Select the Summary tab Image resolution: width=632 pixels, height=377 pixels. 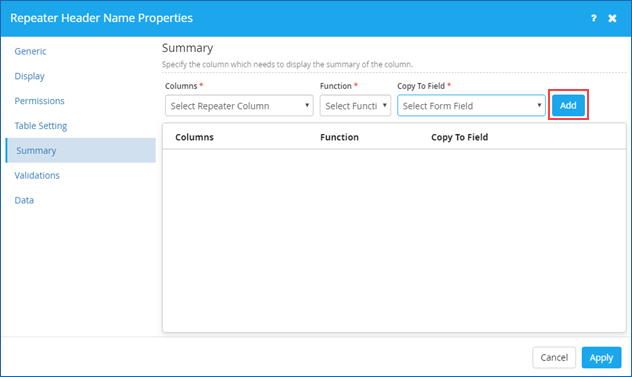click(81, 150)
